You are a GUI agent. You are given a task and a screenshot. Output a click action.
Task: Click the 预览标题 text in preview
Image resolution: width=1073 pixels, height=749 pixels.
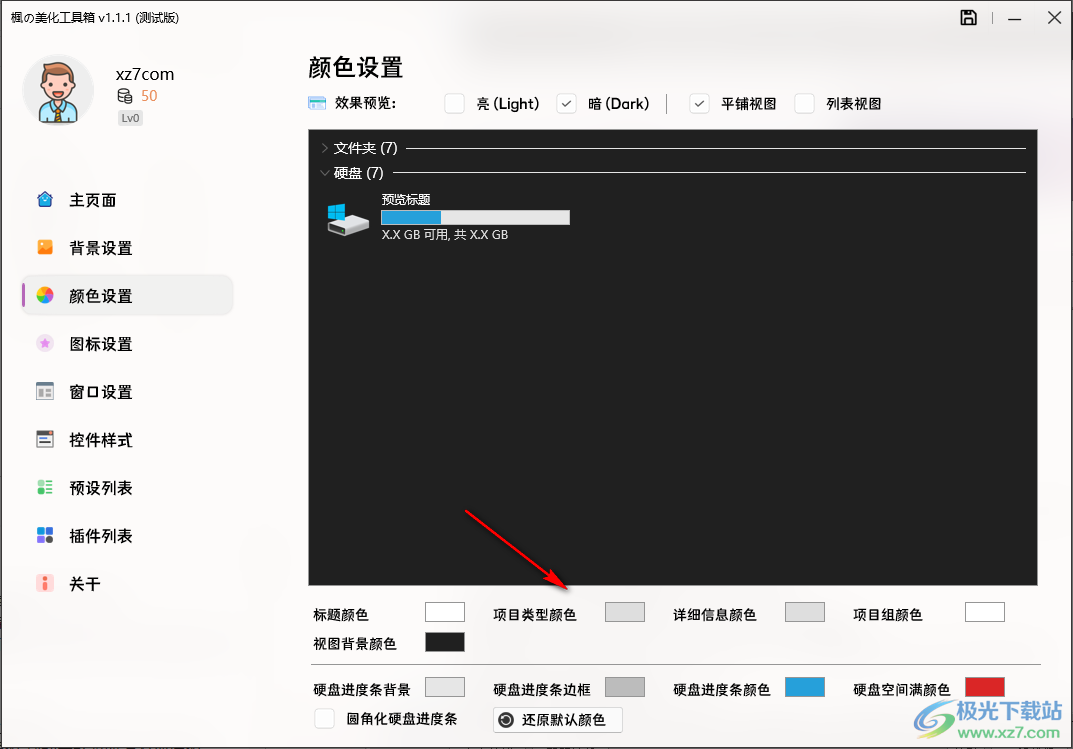(x=406, y=200)
